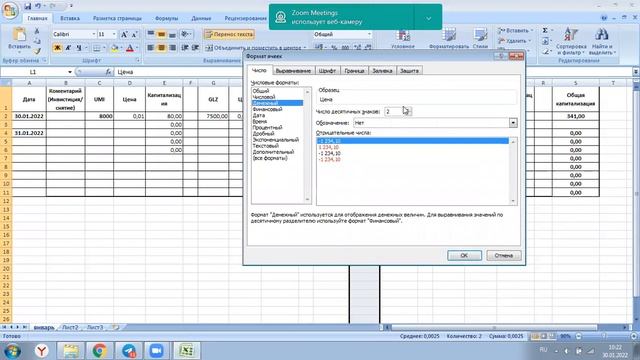Use the Format Painter brush icon
640x360 pixels.
click(x=37, y=51)
